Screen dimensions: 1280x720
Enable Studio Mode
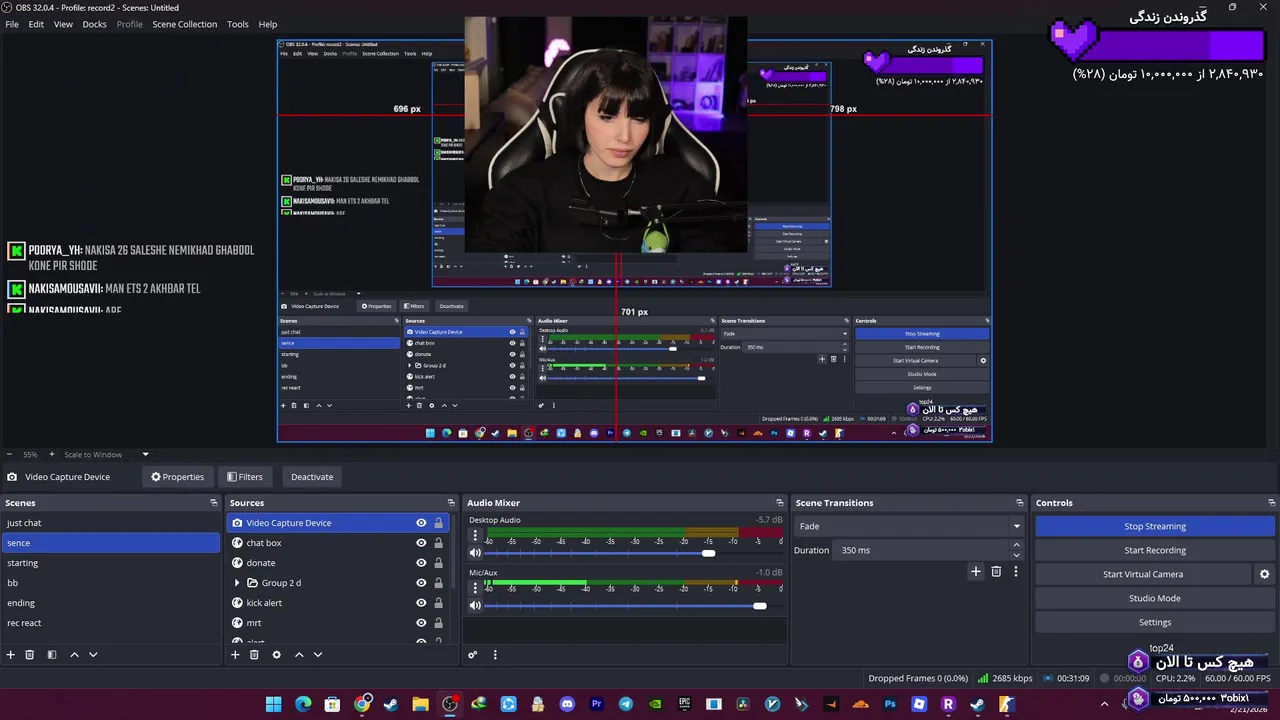1155,598
